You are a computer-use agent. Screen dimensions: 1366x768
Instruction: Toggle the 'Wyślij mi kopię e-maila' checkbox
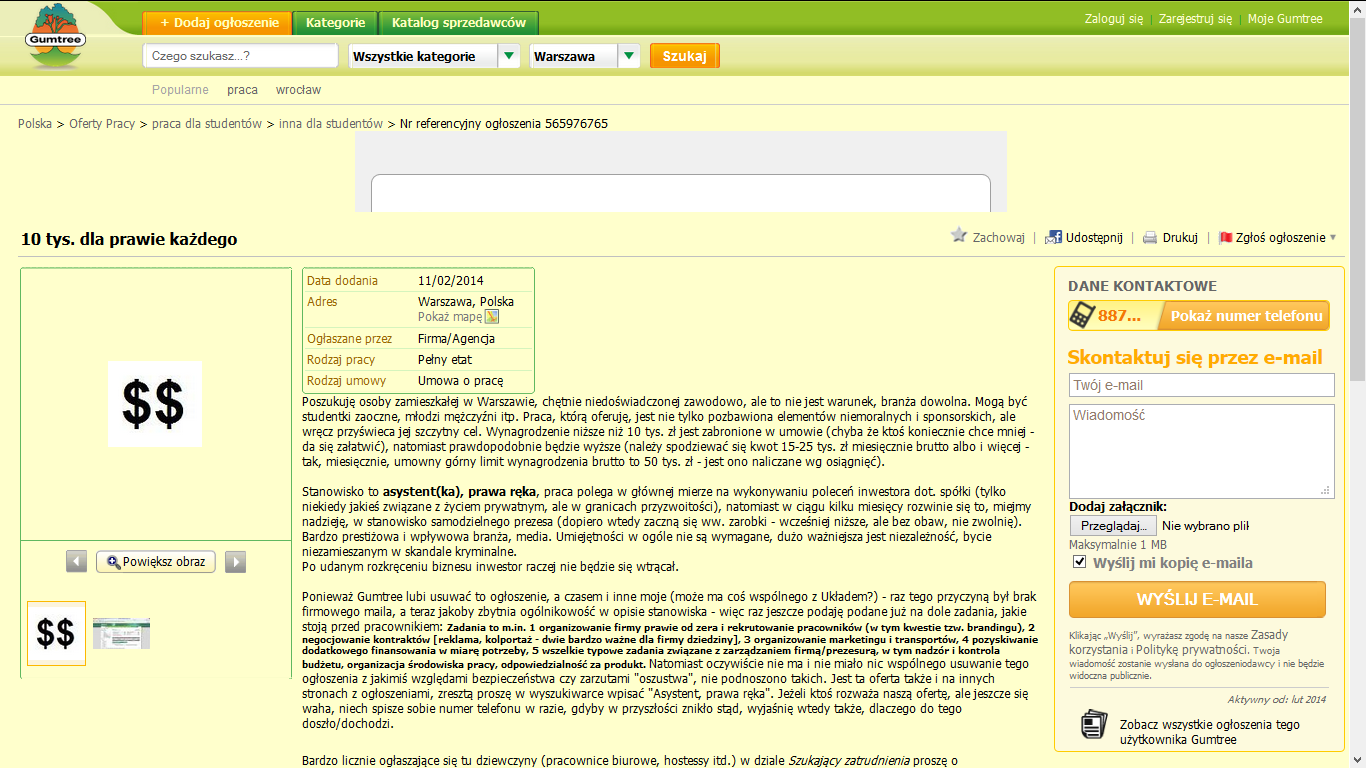1079,562
